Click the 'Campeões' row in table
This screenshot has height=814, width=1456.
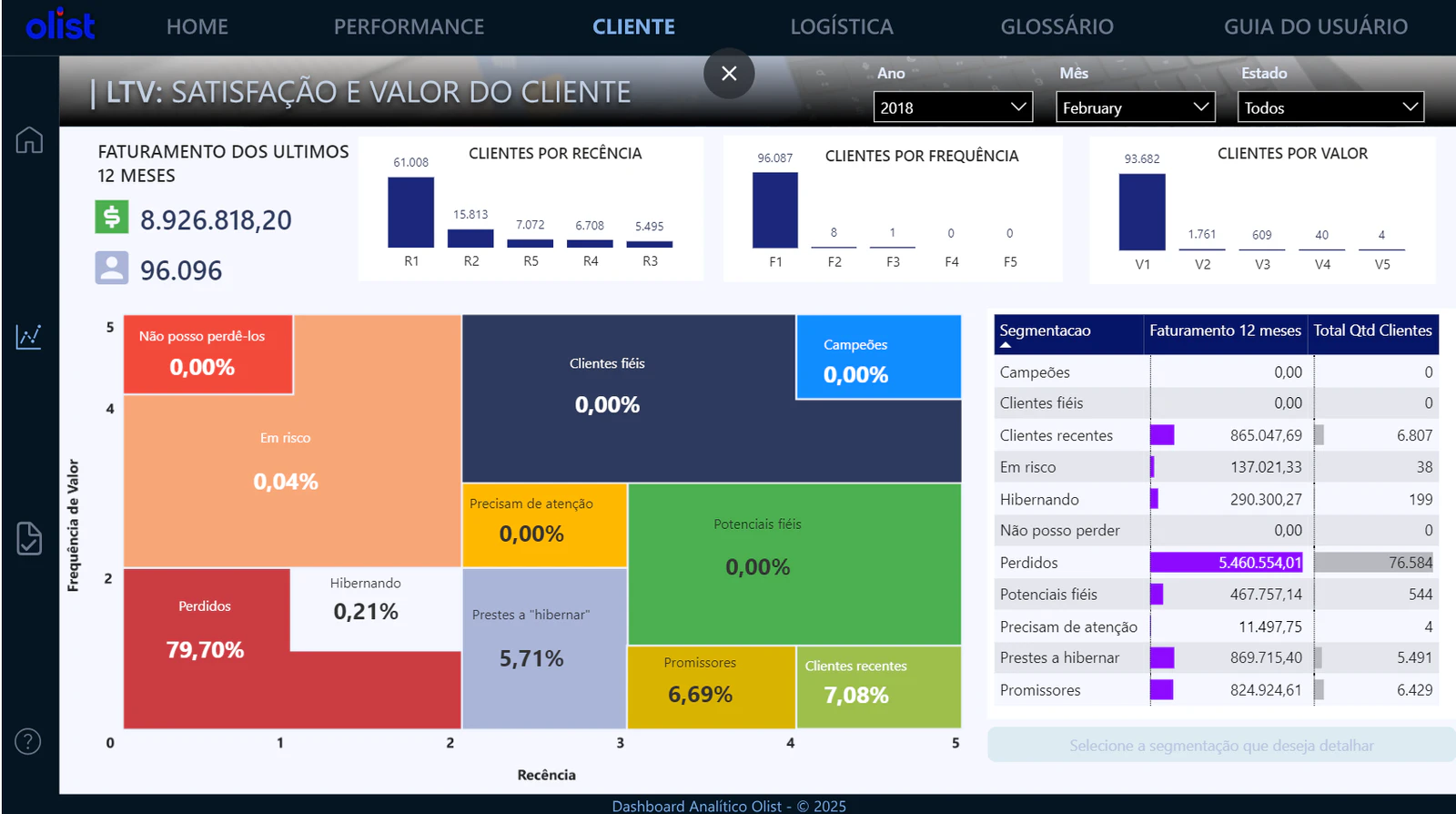point(1216,371)
